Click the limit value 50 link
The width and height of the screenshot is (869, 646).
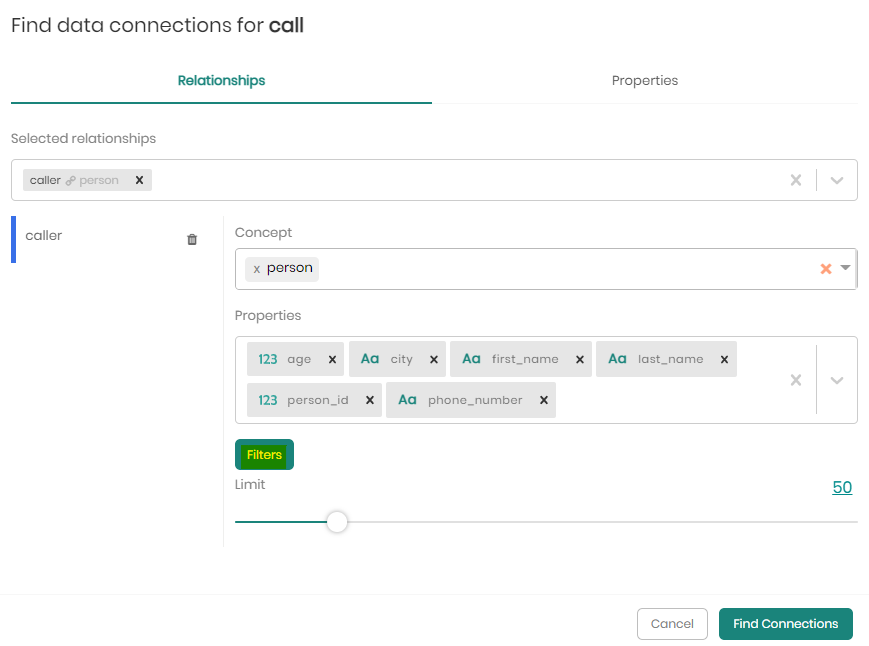pyautogui.click(x=842, y=487)
